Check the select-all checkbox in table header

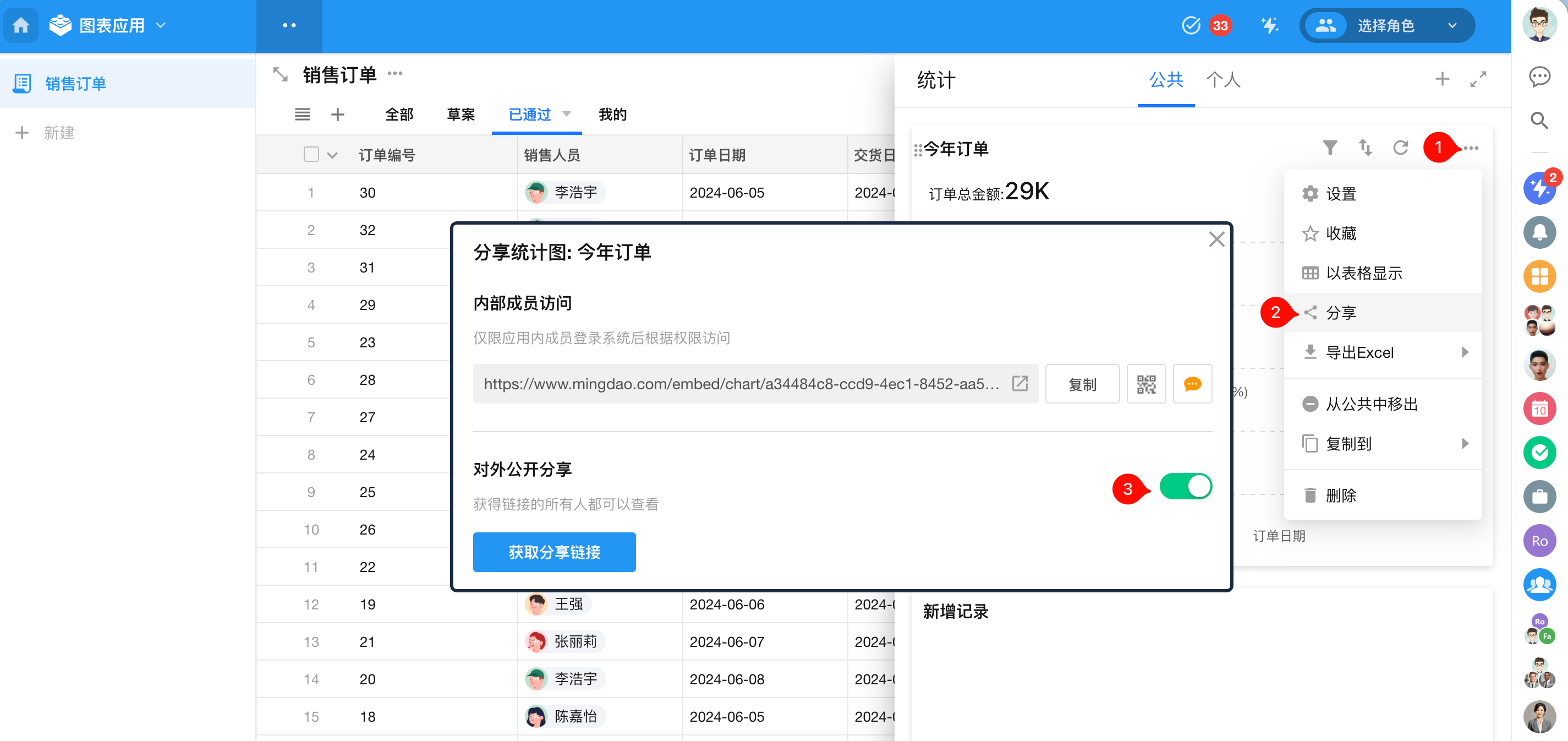[311, 155]
